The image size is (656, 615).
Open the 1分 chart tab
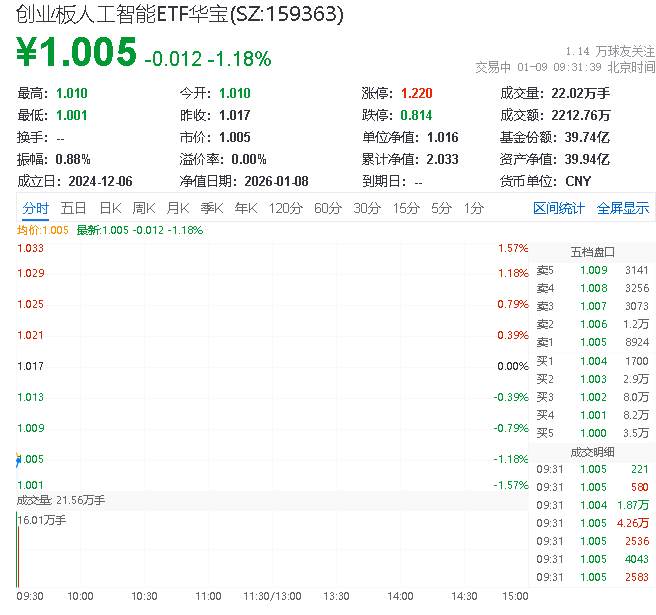pos(473,208)
